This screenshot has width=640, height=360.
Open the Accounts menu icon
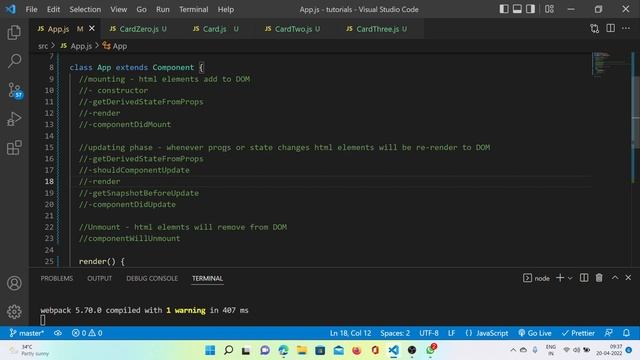point(14,283)
